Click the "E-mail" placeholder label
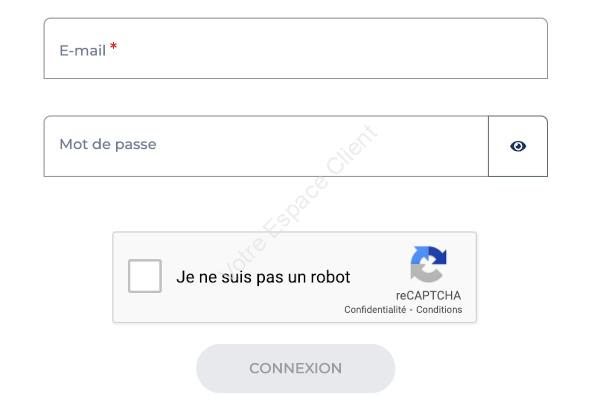Image resolution: width=600 pixels, height=412 pixels. coord(83,50)
